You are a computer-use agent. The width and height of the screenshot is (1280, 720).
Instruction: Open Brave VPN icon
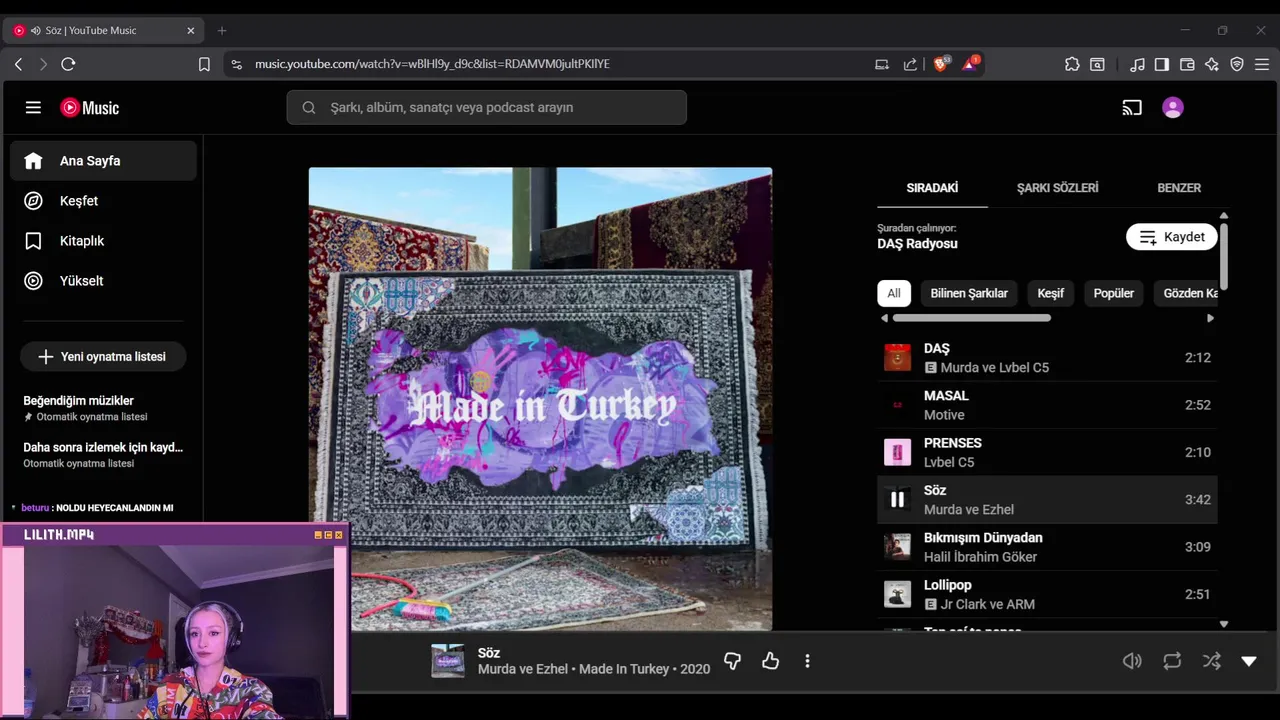1237,64
